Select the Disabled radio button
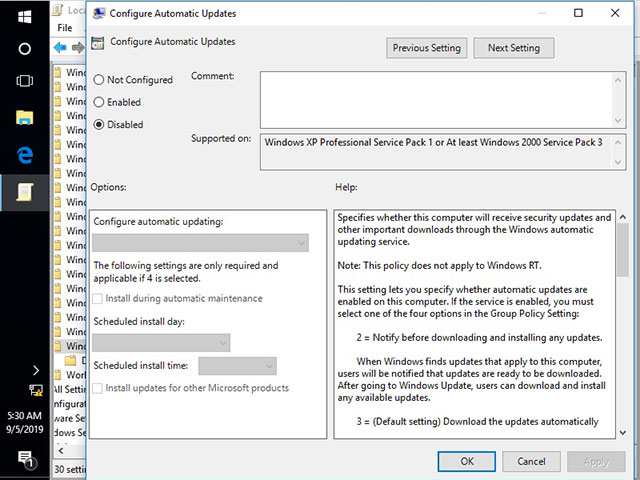This screenshot has height=480, width=640. tap(99, 124)
